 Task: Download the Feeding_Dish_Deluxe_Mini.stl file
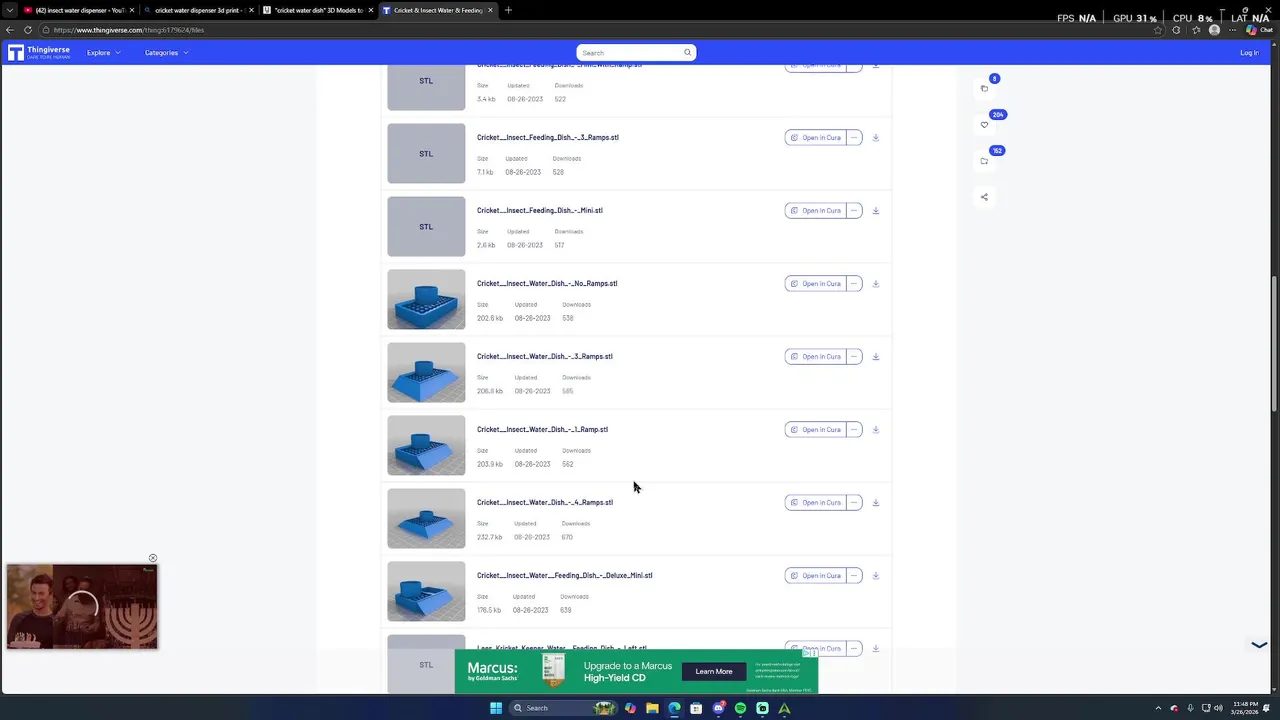(x=875, y=576)
